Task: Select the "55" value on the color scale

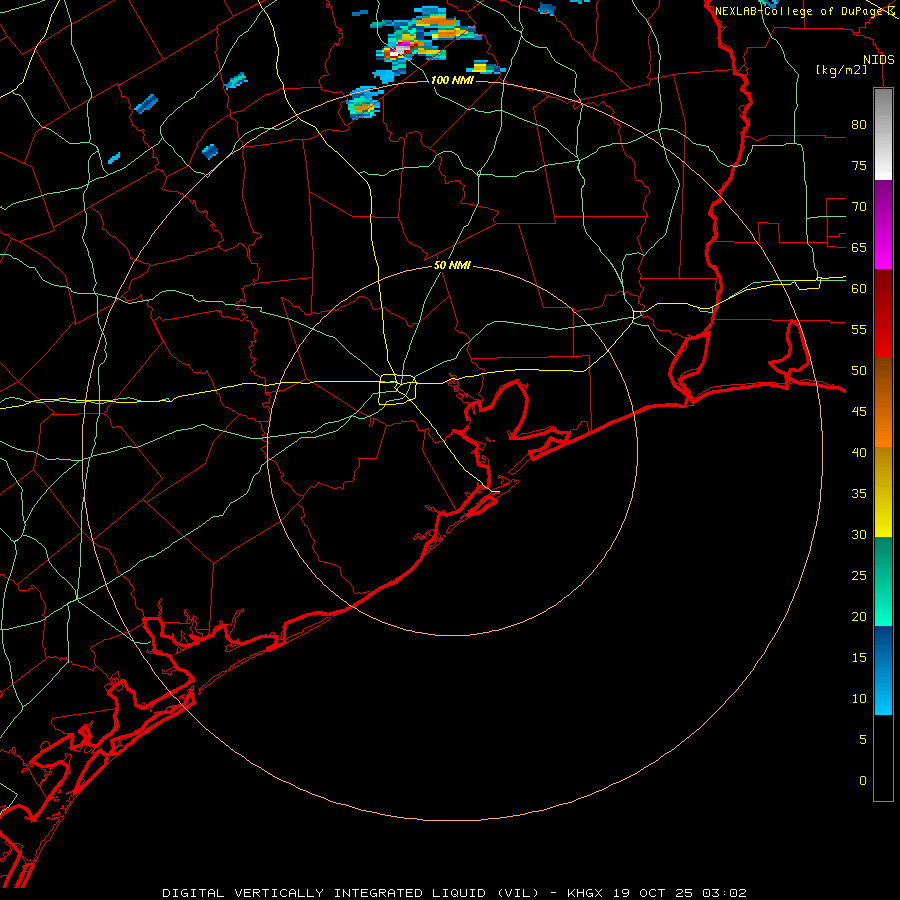Action: (859, 330)
